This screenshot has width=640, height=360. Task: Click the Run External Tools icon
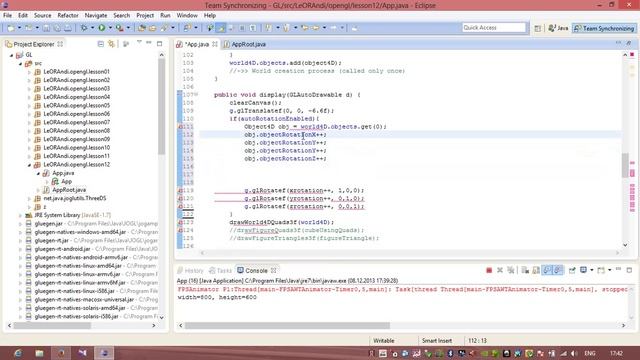(x=119, y=28)
